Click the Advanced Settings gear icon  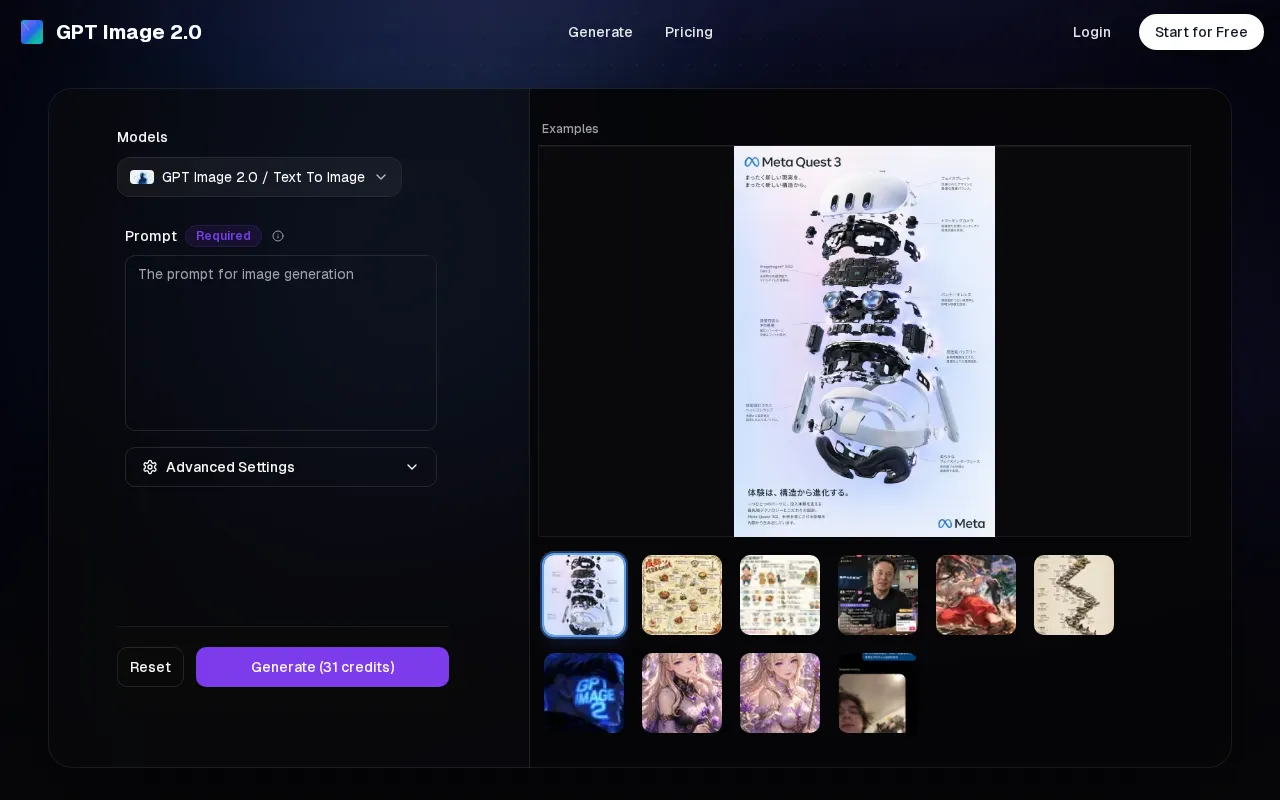150,467
